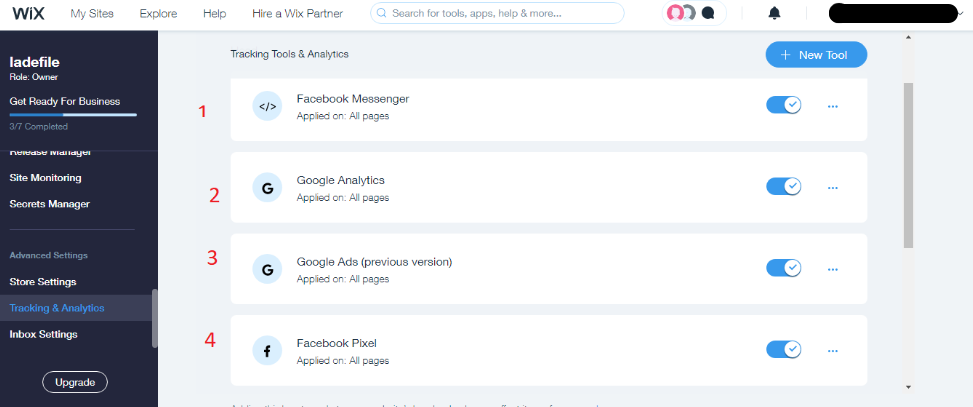Select Site Monitoring in sidebar
Image resolution: width=973 pixels, height=407 pixels.
click(45, 178)
